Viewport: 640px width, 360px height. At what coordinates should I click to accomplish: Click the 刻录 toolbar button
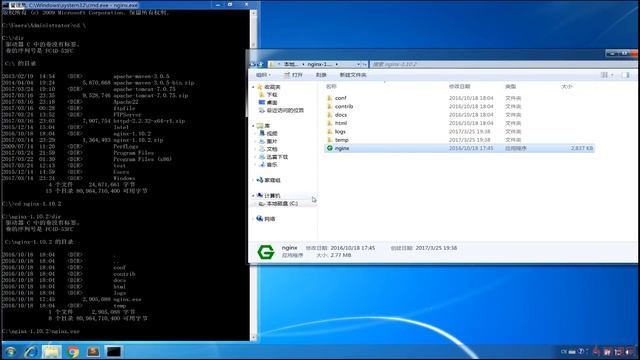click(x=321, y=75)
